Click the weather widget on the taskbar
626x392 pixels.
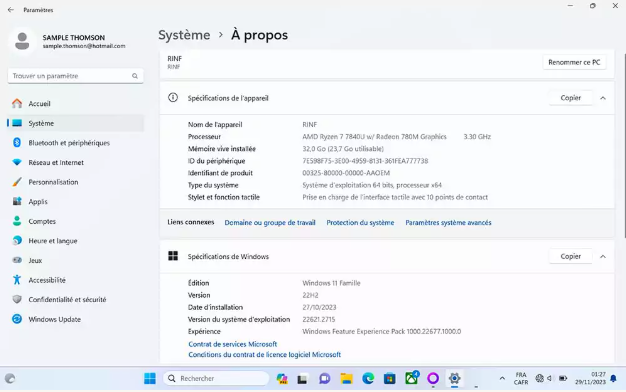pyautogui.click(x=10, y=378)
